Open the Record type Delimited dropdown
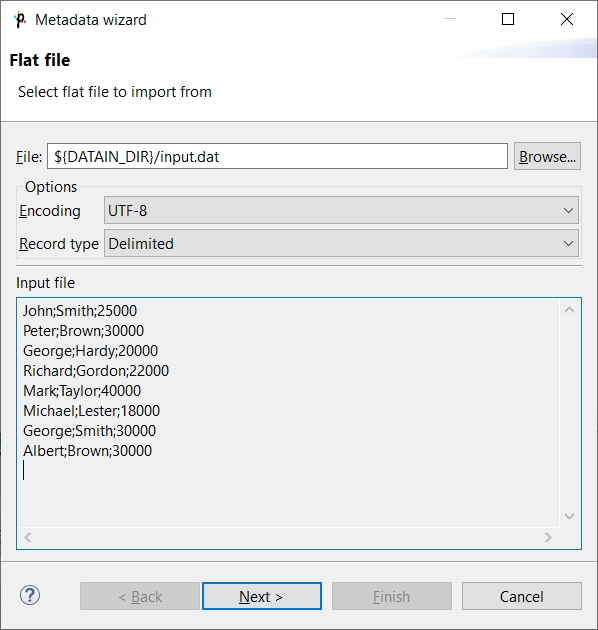Image resolution: width=598 pixels, height=630 pixels. [341, 243]
